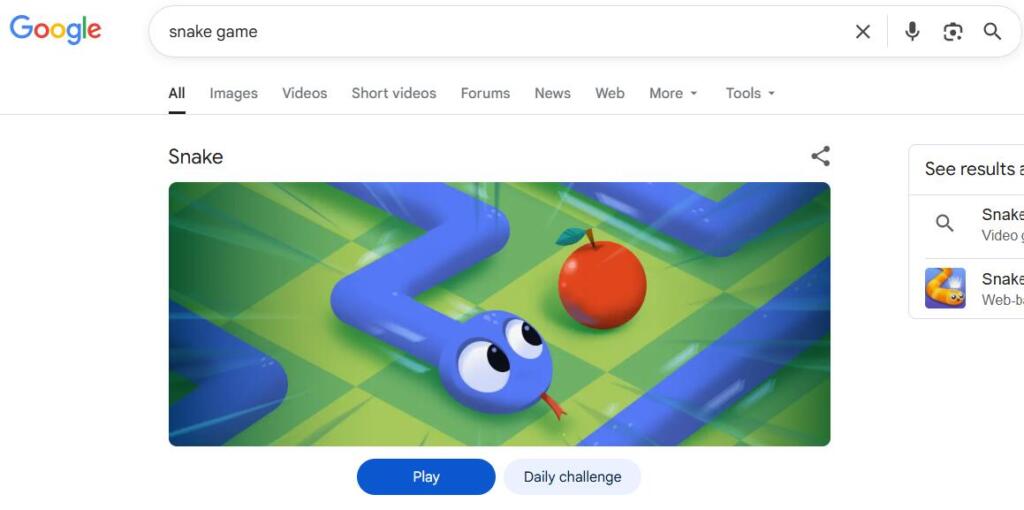The height and width of the screenshot is (510, 1024).
Task: Select the News tab
Action: click(x=552, y=93)
